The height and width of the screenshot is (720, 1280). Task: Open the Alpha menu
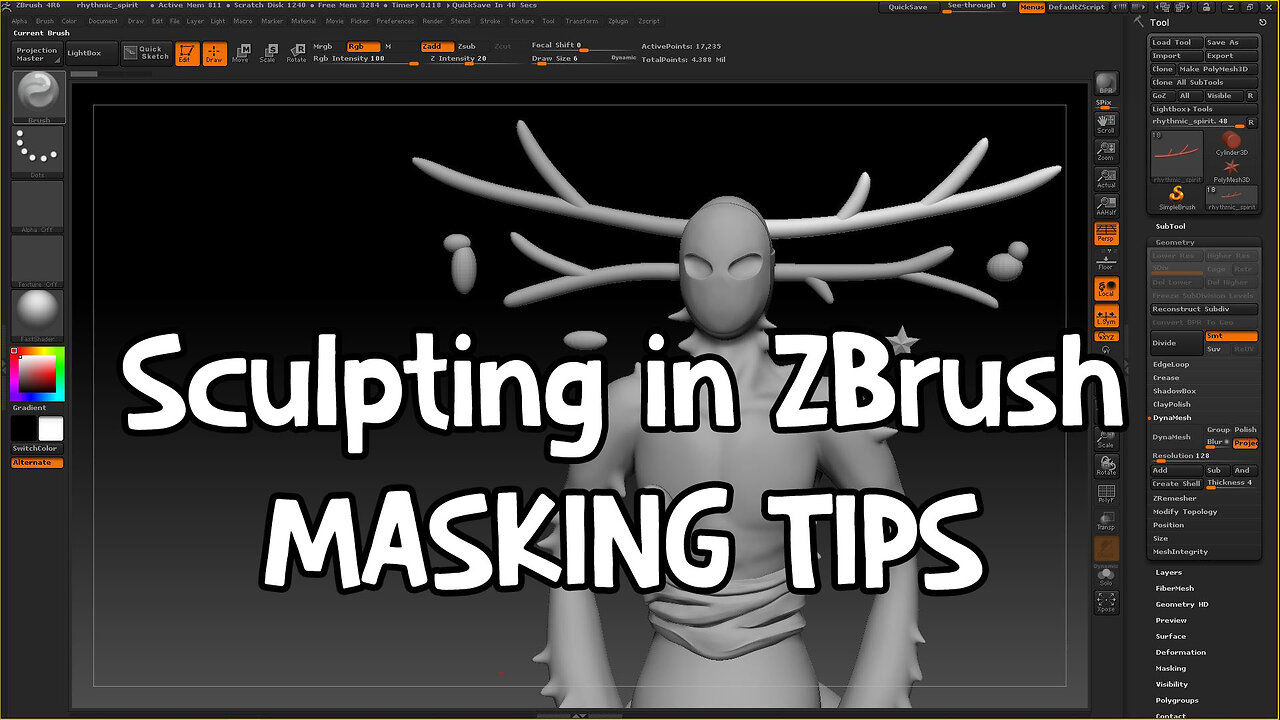20,21
